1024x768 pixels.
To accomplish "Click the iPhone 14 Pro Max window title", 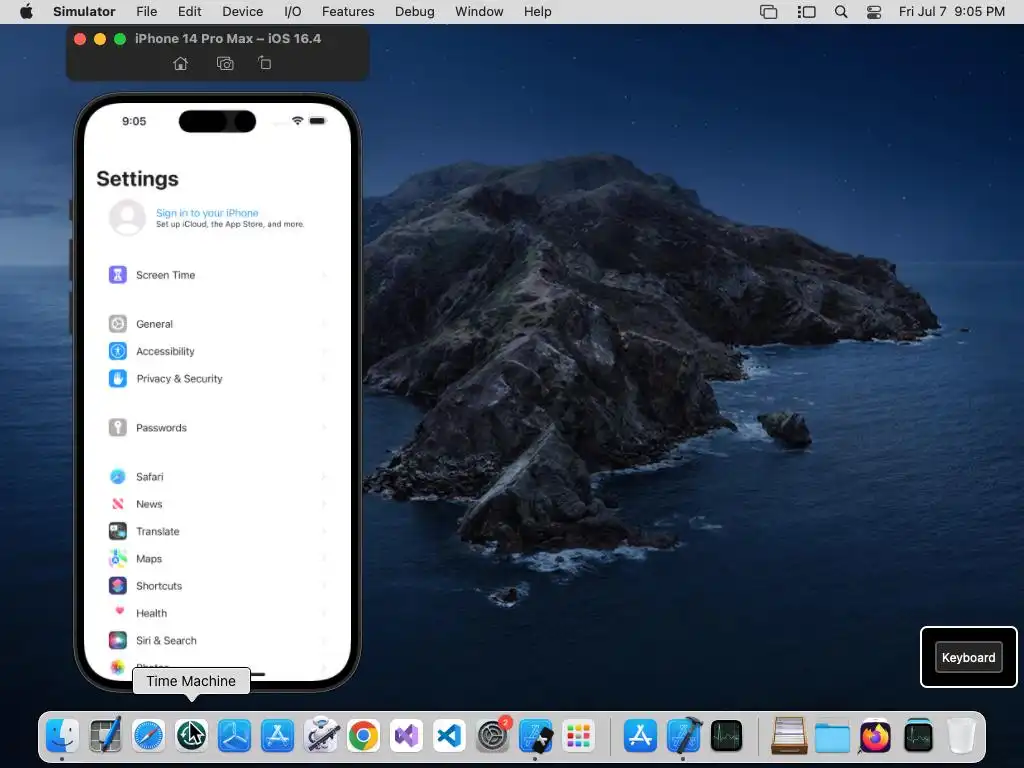I will pos(228,39).
